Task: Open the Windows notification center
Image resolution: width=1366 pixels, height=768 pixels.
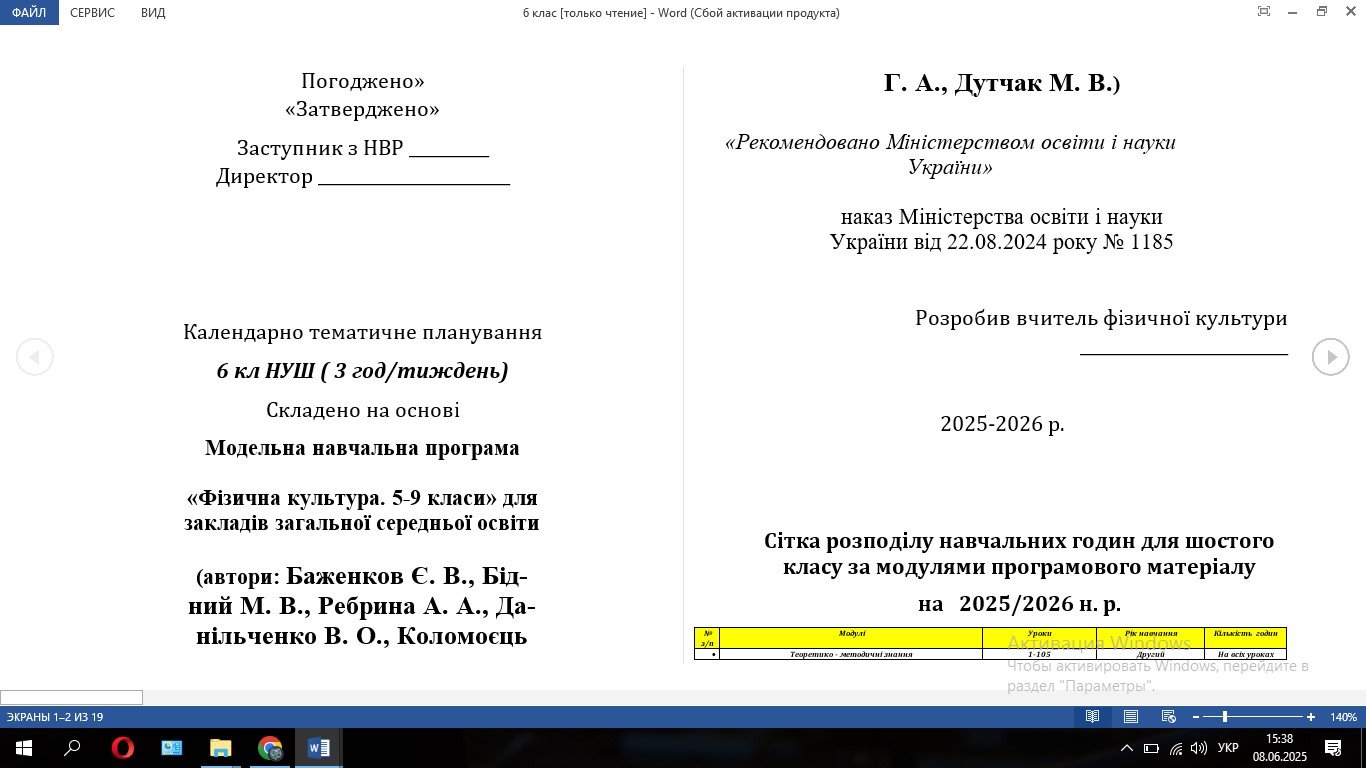Action: tap(1333, 748)
